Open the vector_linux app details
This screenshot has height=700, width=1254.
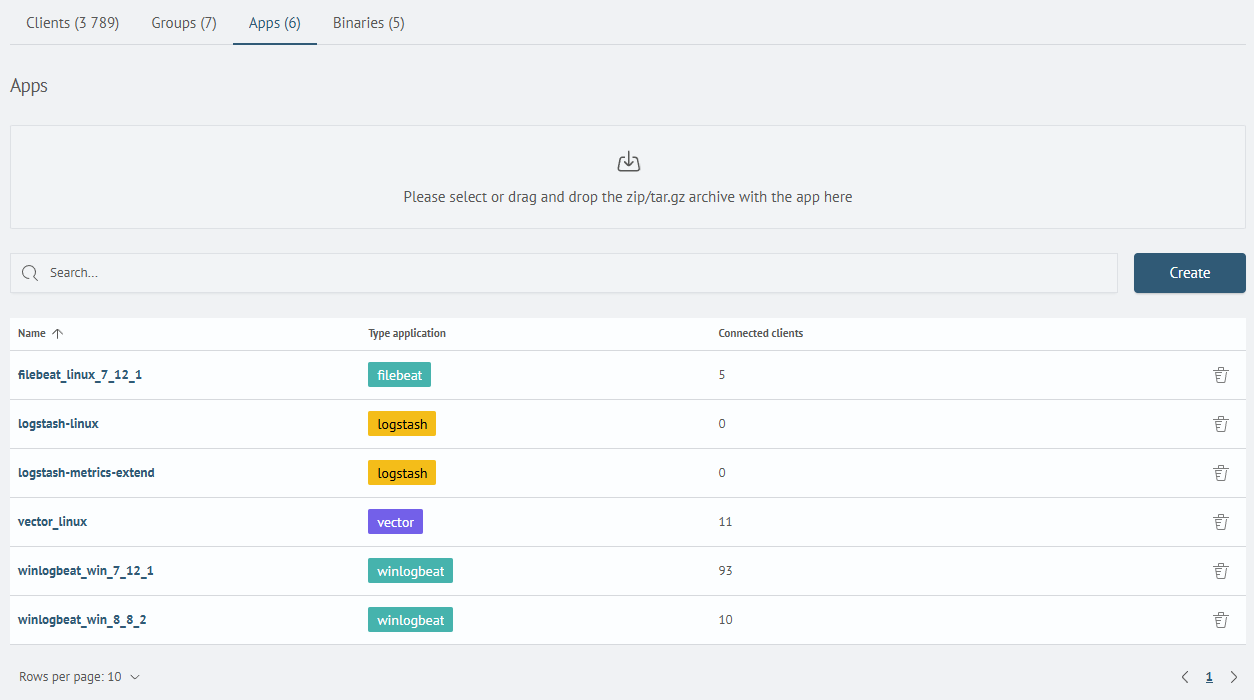point(52,521)
